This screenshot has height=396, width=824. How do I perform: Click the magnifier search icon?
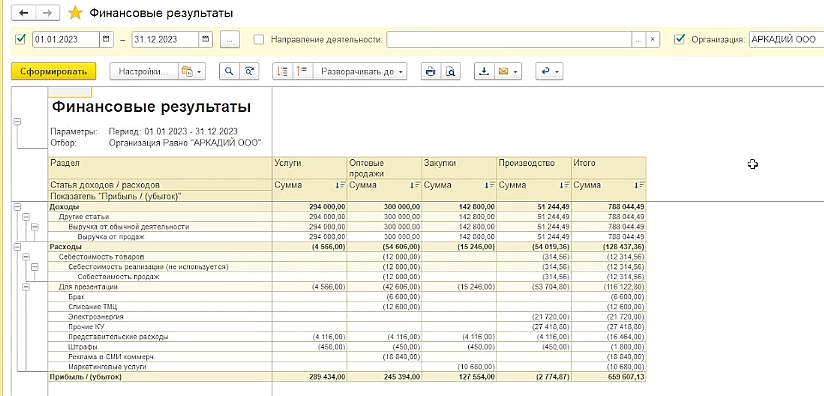click(x=229, y=71)
